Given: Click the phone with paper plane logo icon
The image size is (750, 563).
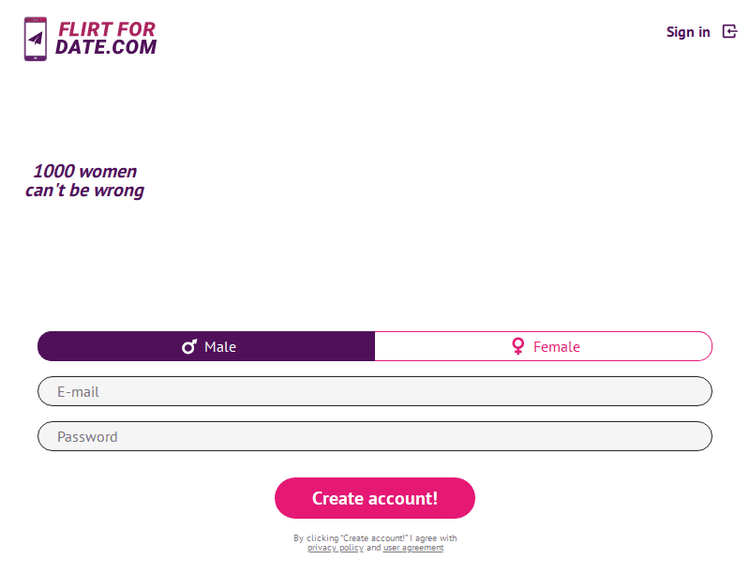Looking at the screenshot, I should pos(36,39).
